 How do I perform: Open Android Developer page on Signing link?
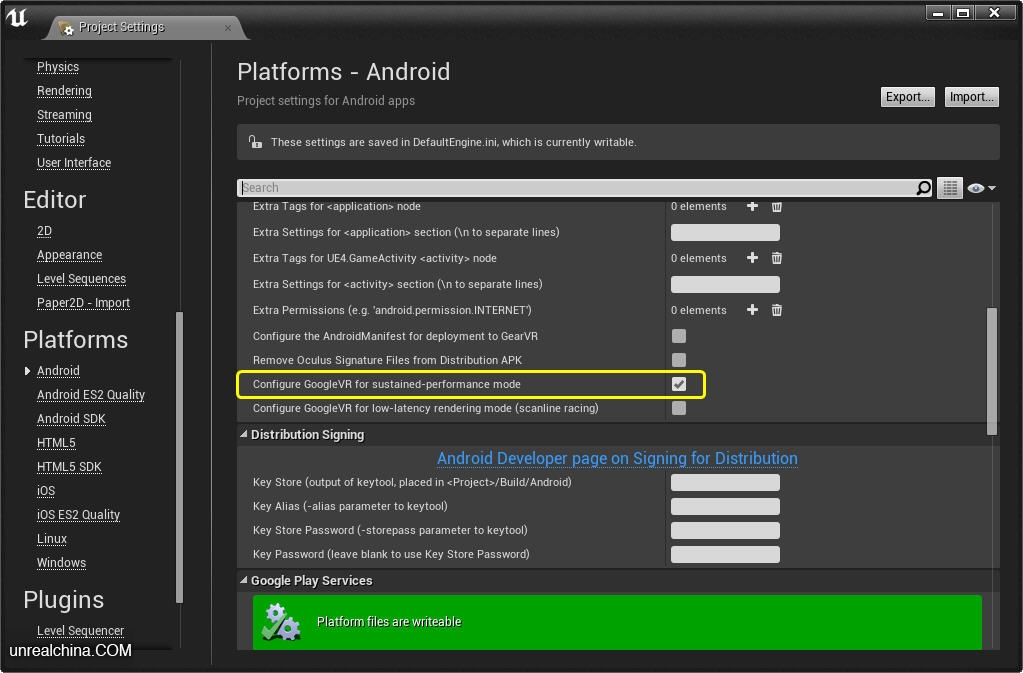click(617, 458)
